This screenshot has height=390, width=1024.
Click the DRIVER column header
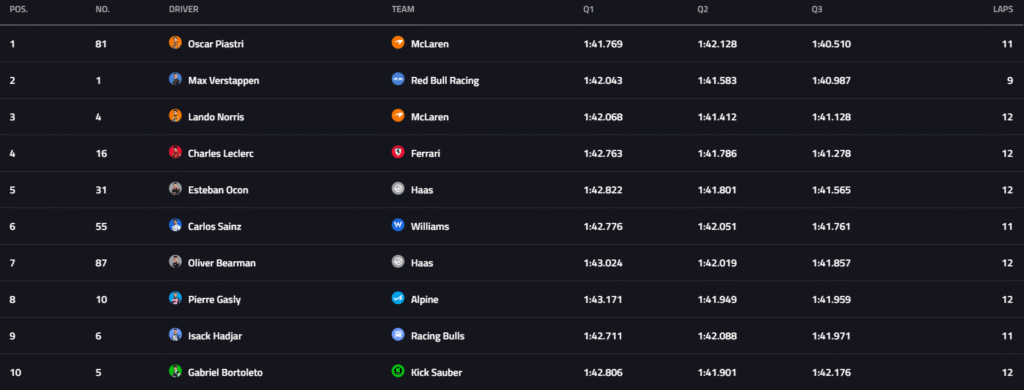point(184,10)
